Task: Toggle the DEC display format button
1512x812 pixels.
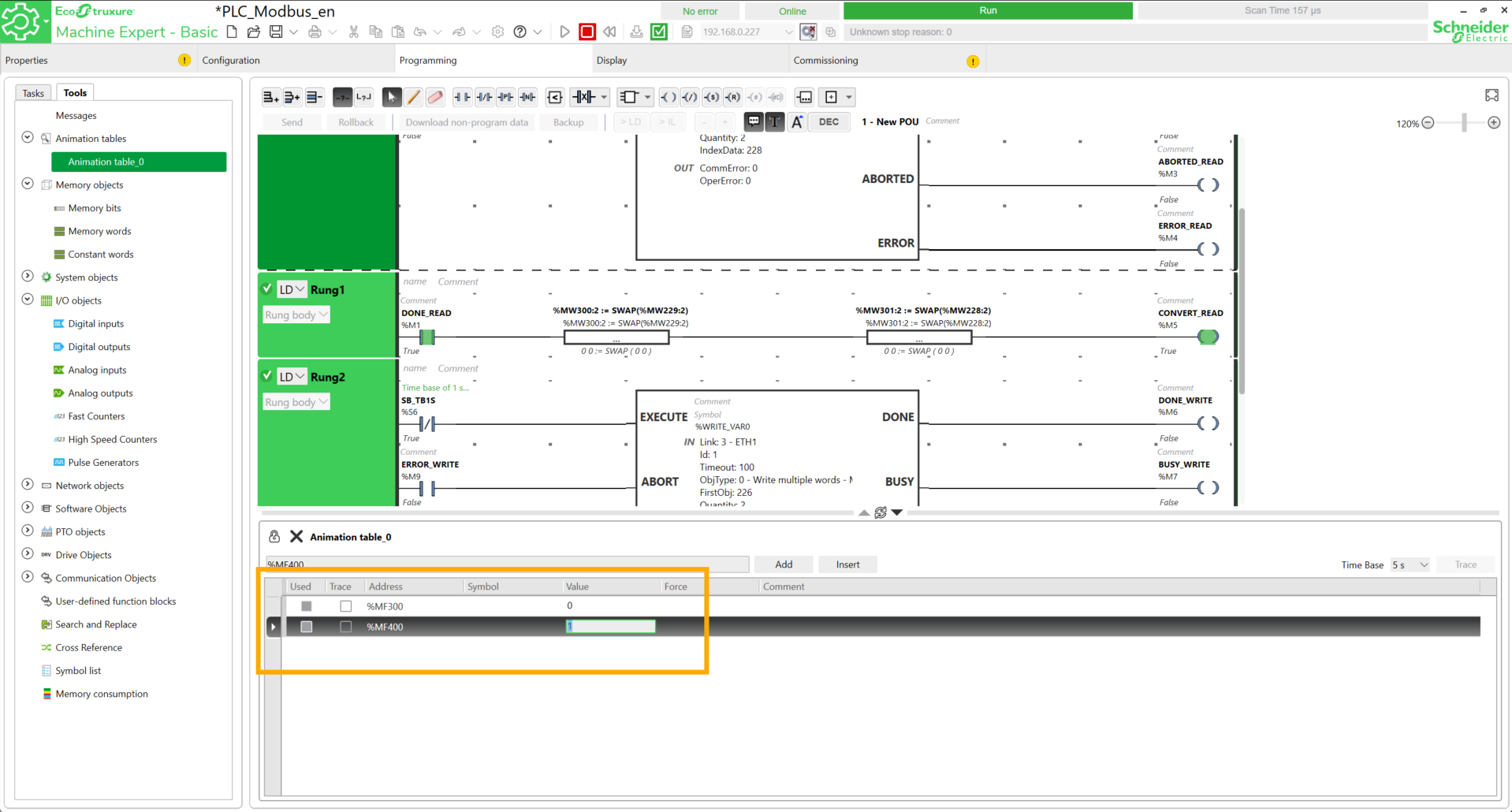Action: click(x=829, y=121)
